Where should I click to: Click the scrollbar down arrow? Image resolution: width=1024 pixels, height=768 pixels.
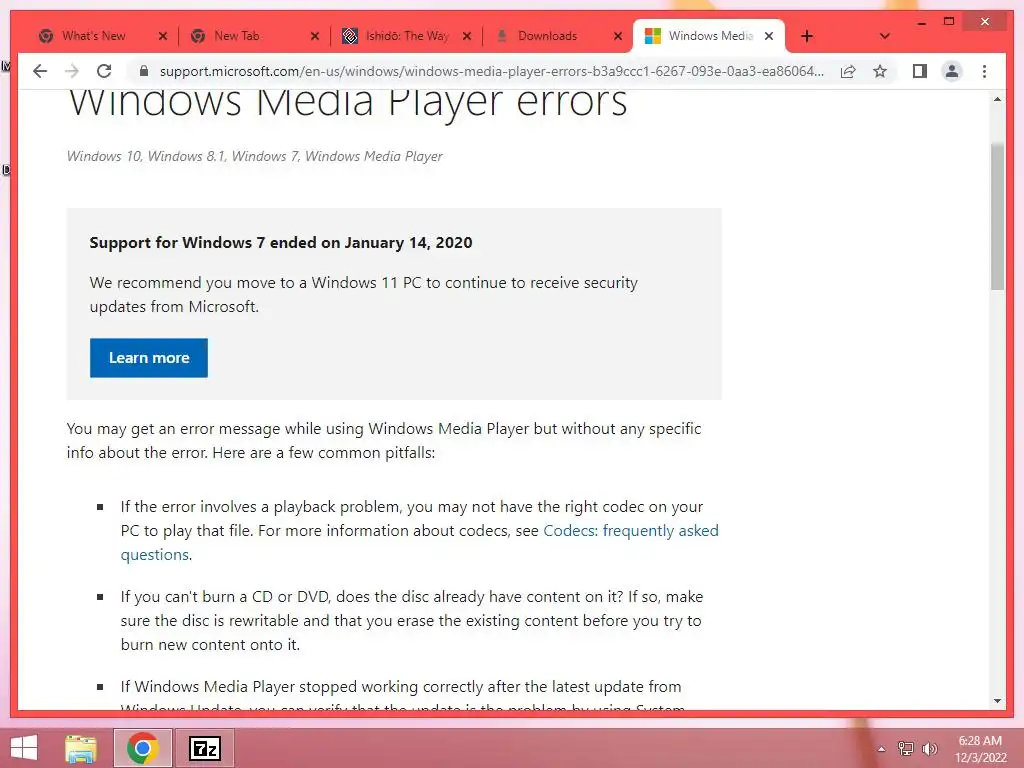coord(997,701)
